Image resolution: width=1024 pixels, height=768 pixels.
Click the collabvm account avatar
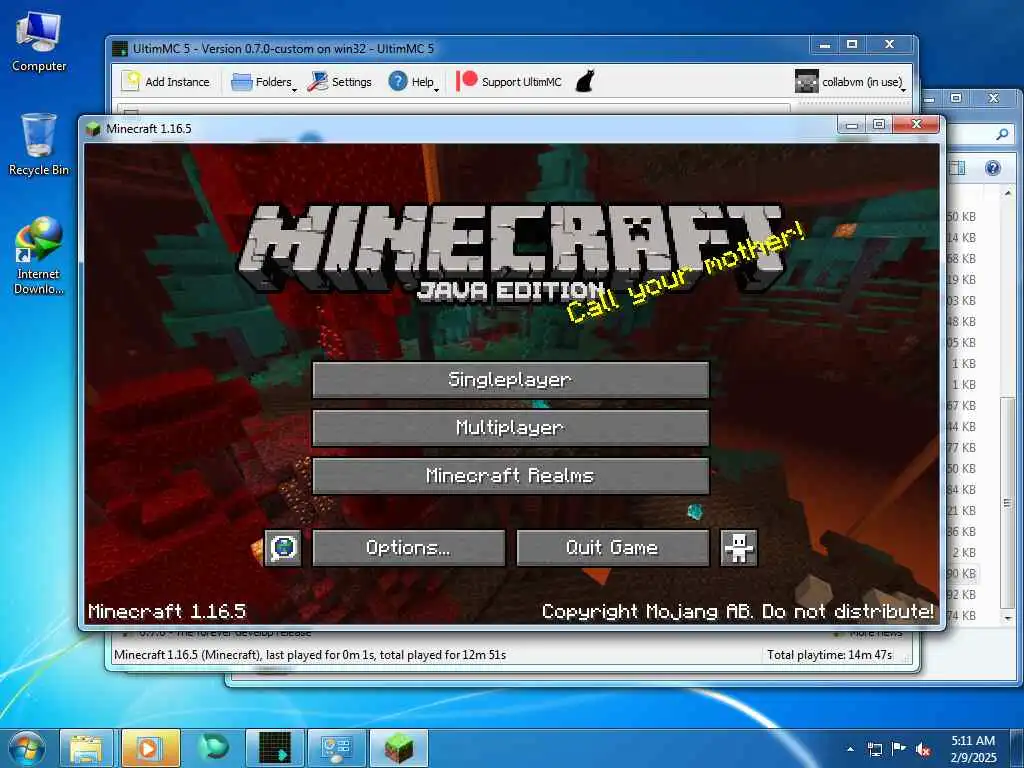(807, 82)
